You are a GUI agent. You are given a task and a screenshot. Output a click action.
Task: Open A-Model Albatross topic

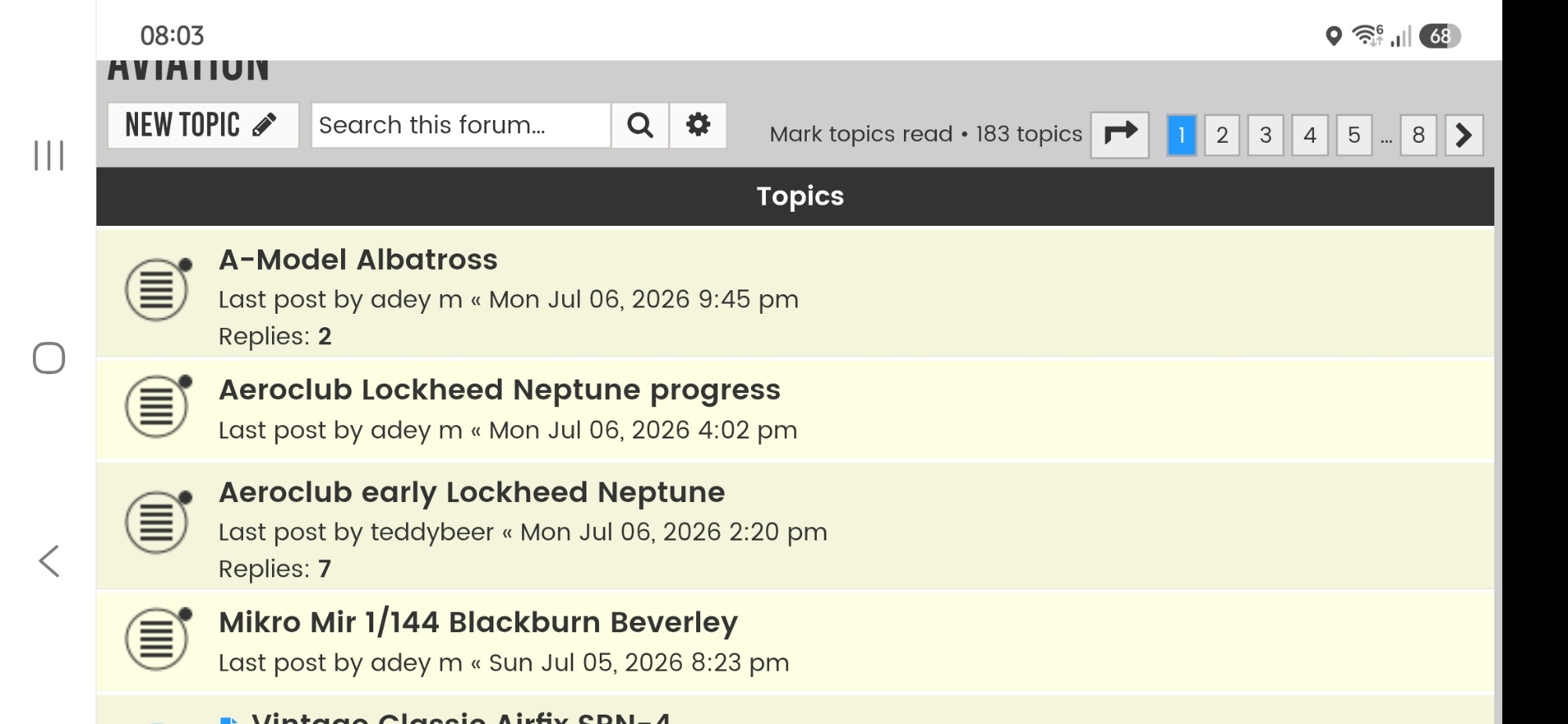pyautogui.click(x=358, y=260)
